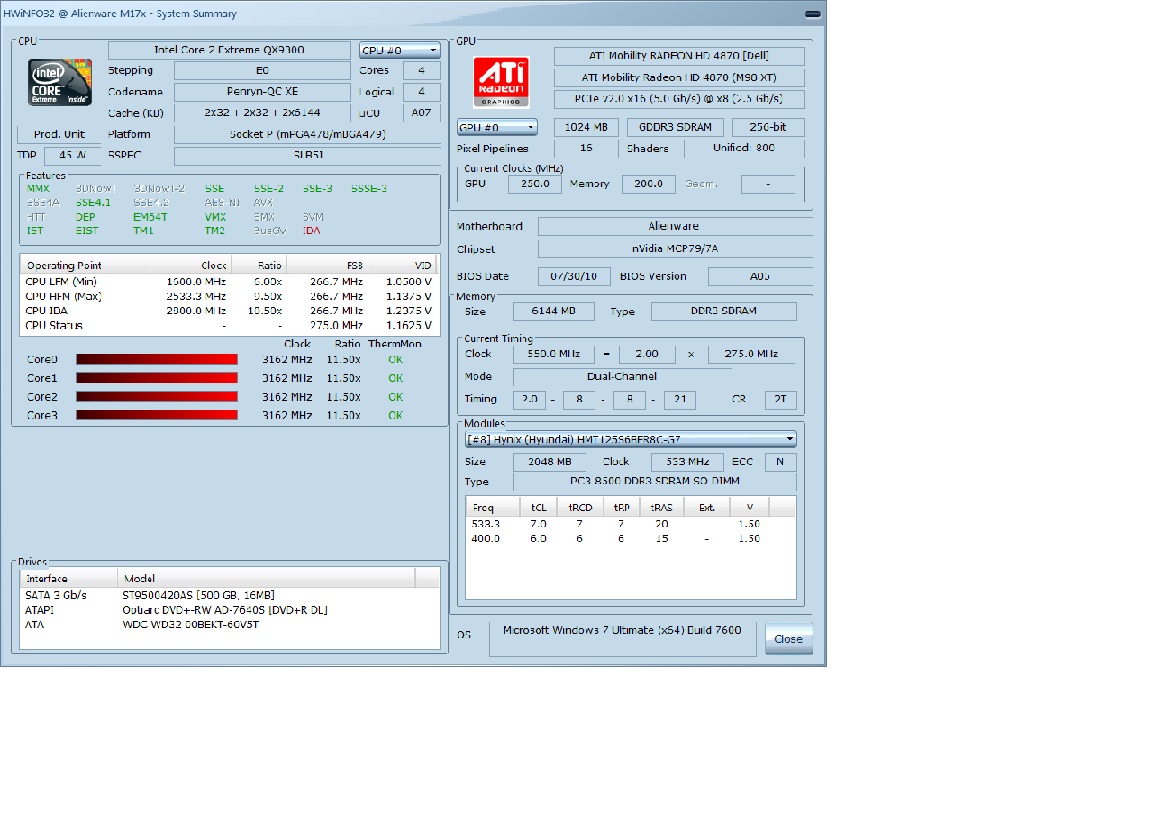Viewport: 1152px width, 823px height.
Task: Minimize the System Summary window
Action: pos(812,13)
